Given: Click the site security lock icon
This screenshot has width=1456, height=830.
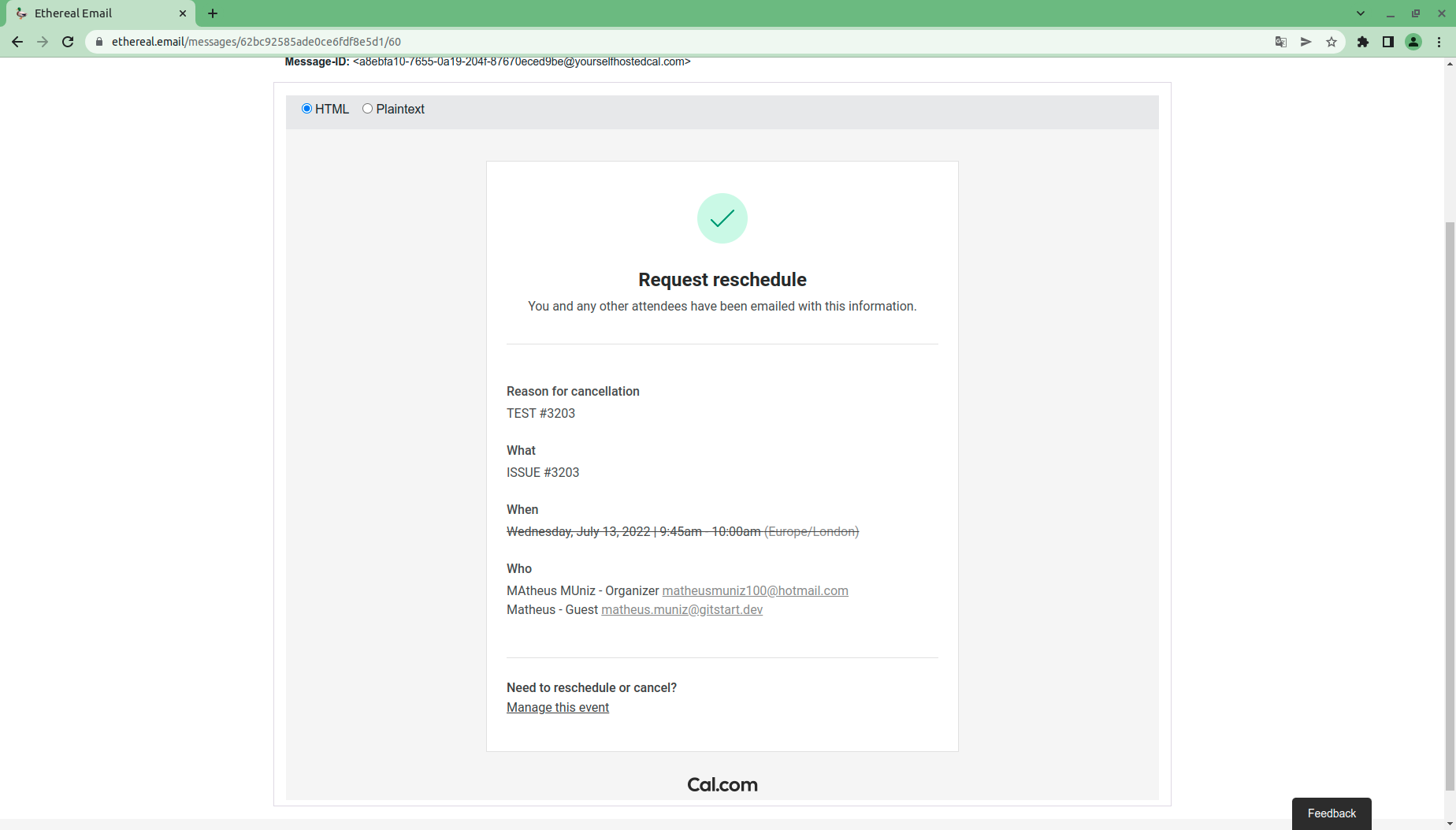Looking at the screenshot, I should point(98,42).
